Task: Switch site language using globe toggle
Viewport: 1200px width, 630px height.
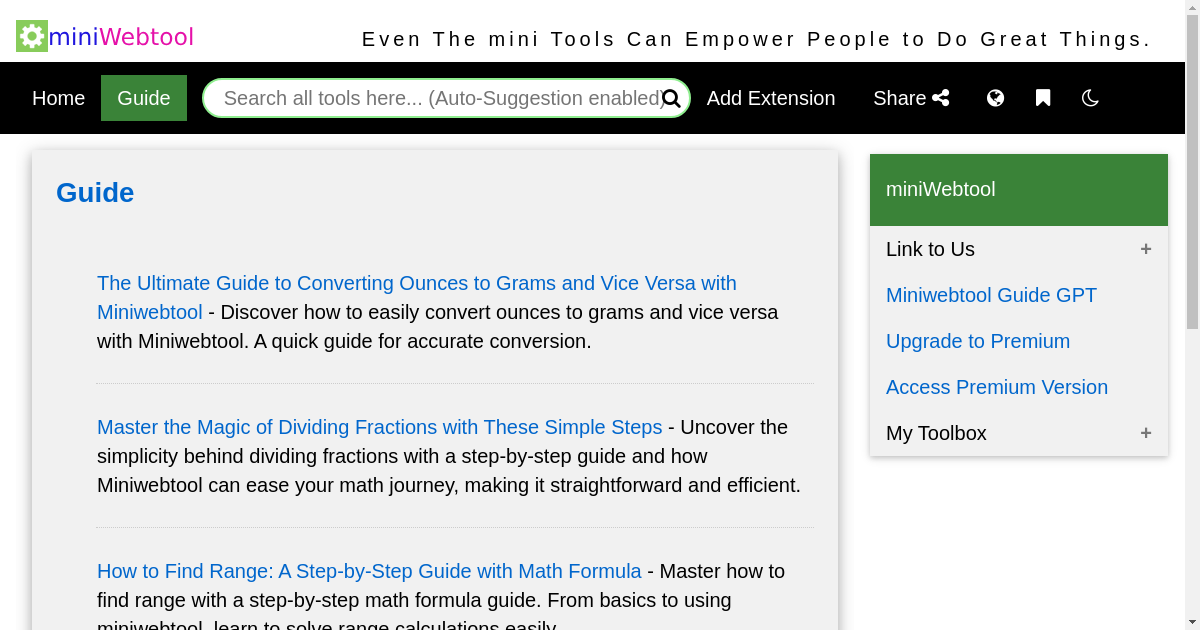Action: coord(995,98)
